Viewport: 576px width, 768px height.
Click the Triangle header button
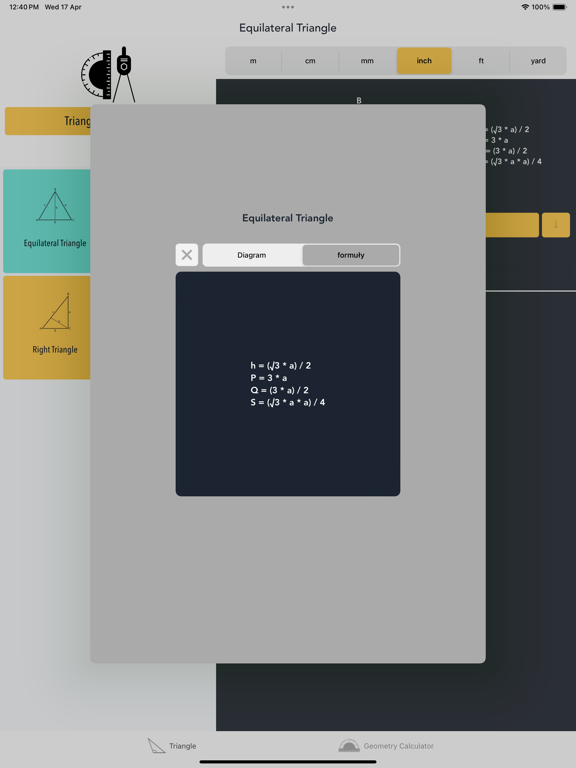[x=48, y=121]
